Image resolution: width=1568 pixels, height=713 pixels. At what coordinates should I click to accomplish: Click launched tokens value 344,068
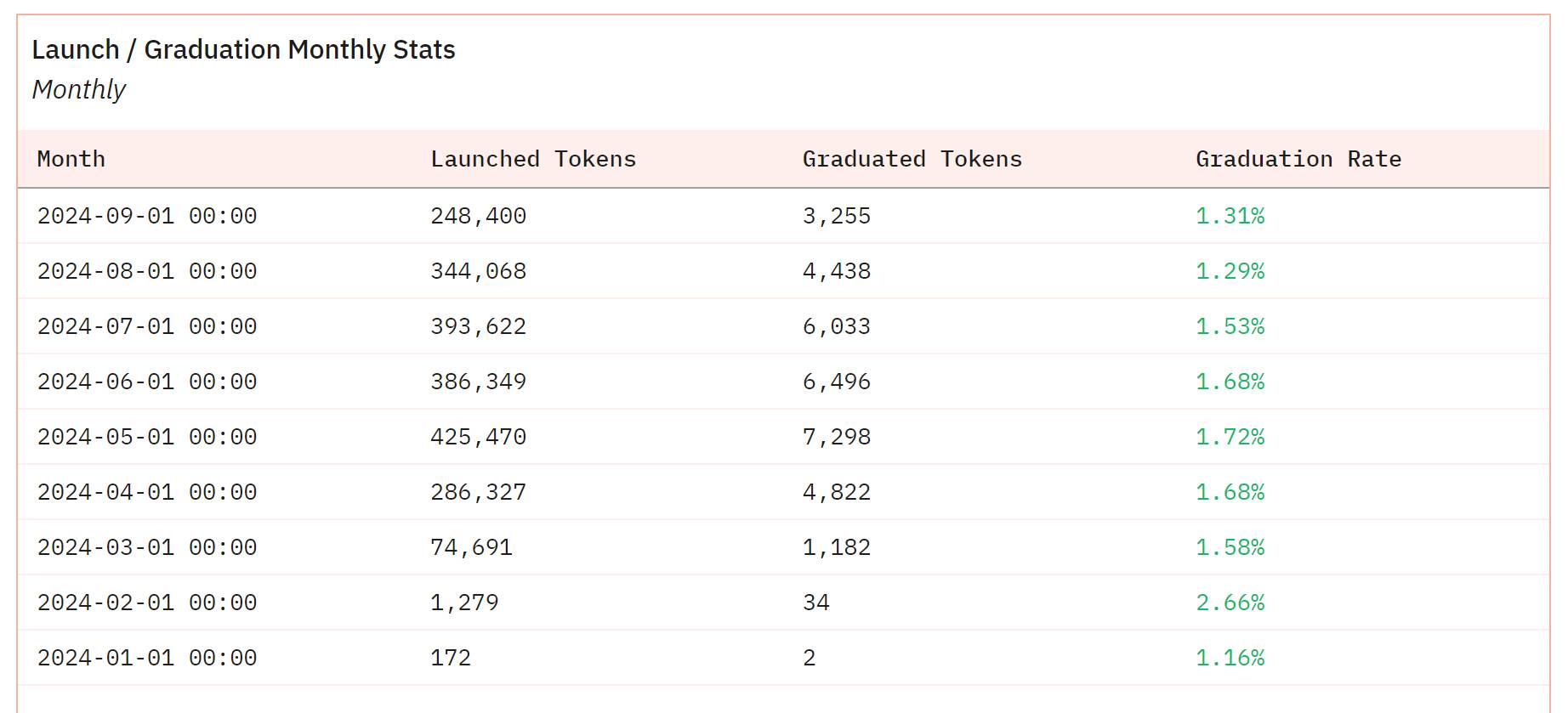[479, 271]
